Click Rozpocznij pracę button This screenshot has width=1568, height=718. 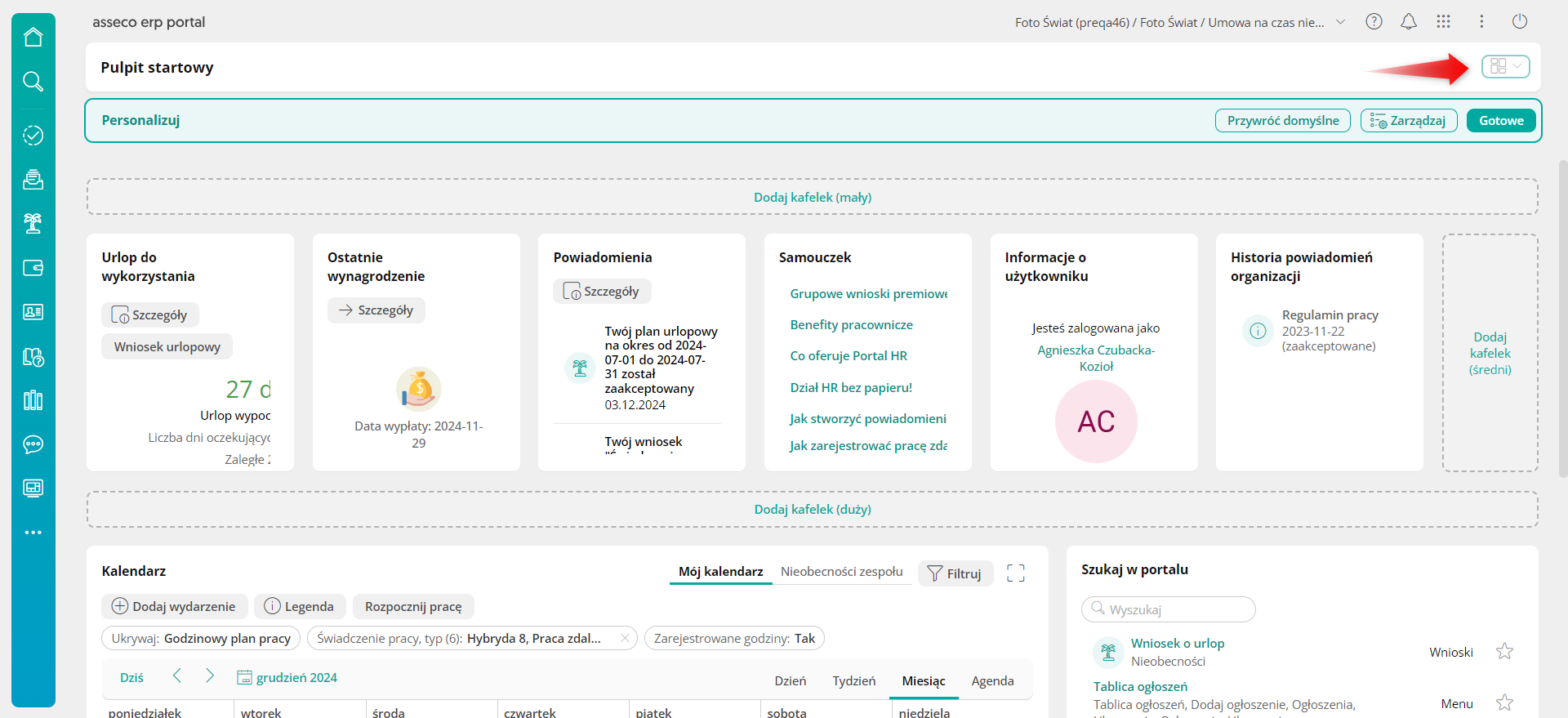coord(413,606)
